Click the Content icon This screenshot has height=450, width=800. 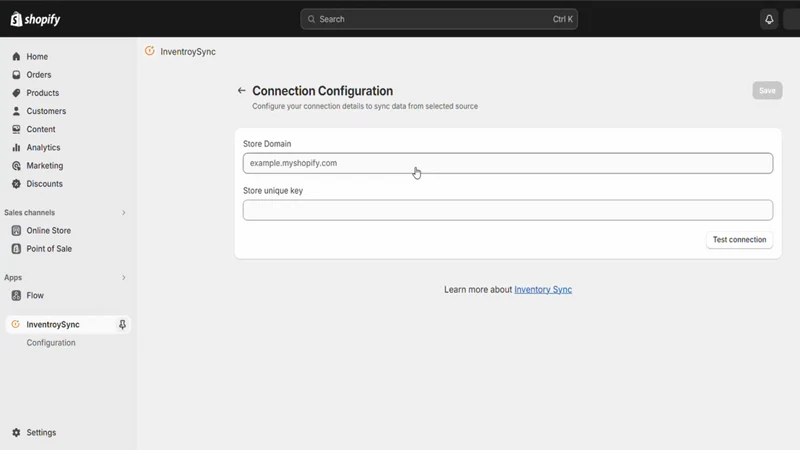point(16,129)
